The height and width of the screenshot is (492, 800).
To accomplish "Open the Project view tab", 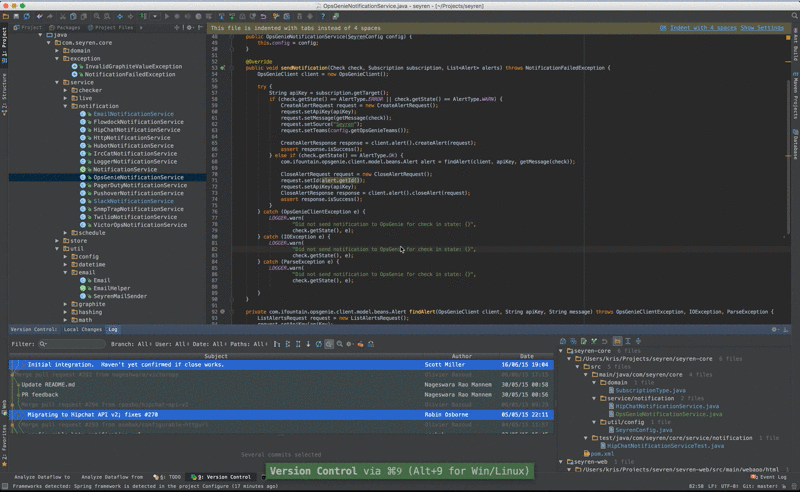I will (x=28, y=28).
